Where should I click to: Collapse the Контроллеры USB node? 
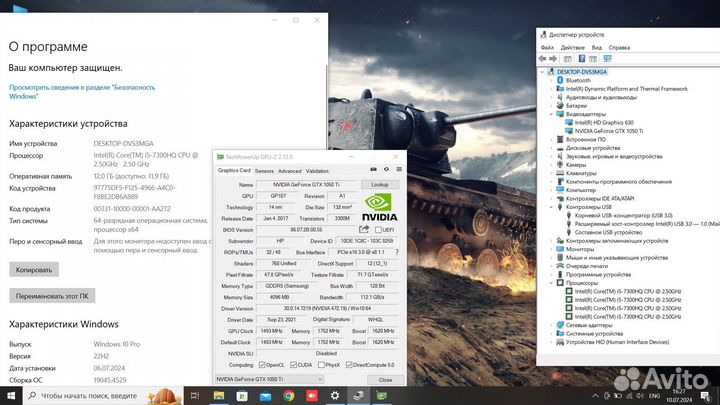point(551,207)
